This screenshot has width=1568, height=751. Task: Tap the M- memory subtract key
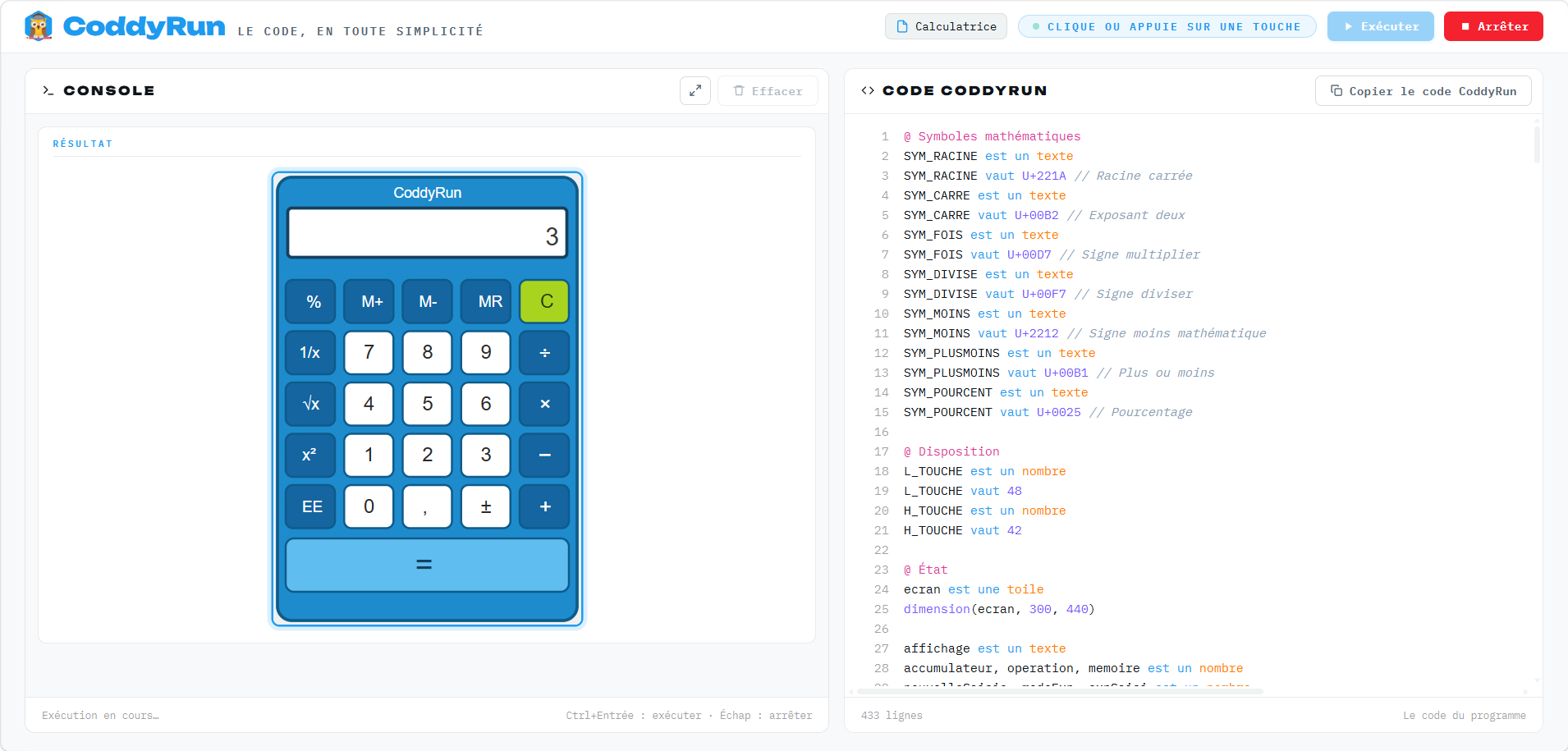428,301
